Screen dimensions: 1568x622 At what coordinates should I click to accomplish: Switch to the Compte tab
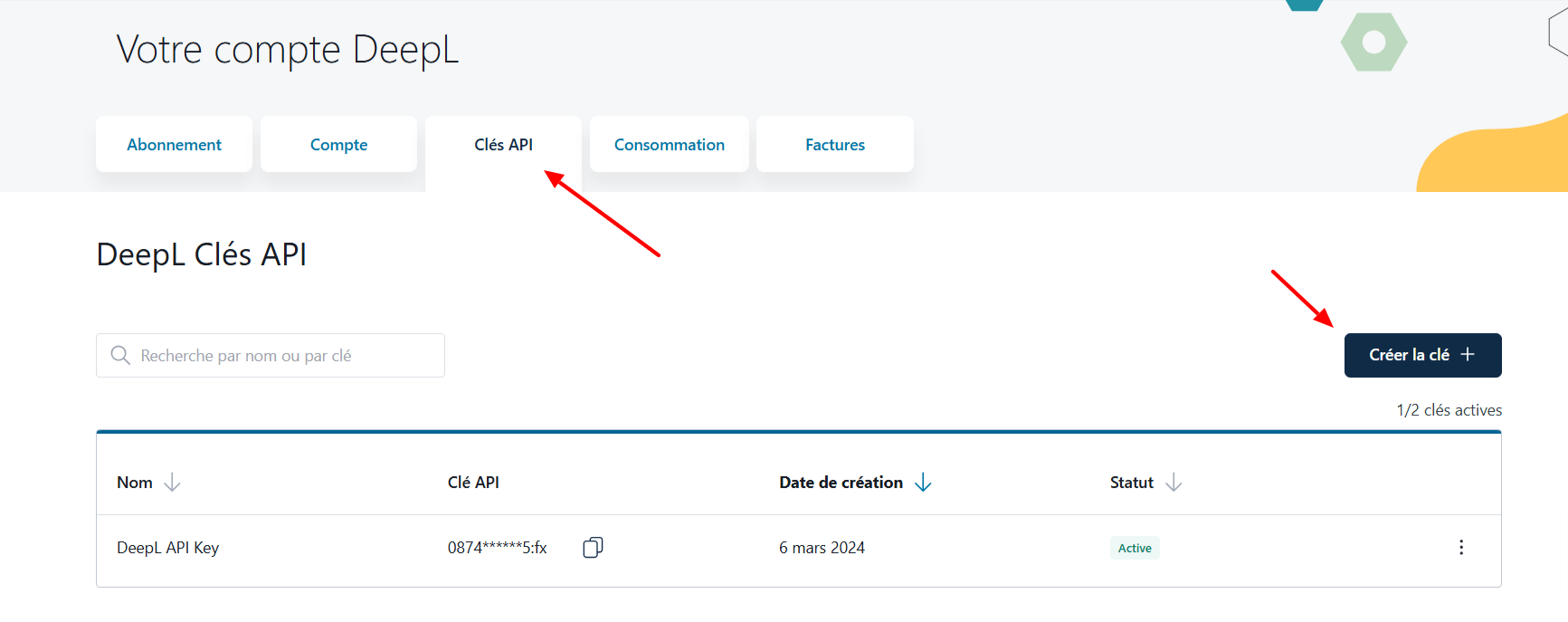[x=338, y=144]
